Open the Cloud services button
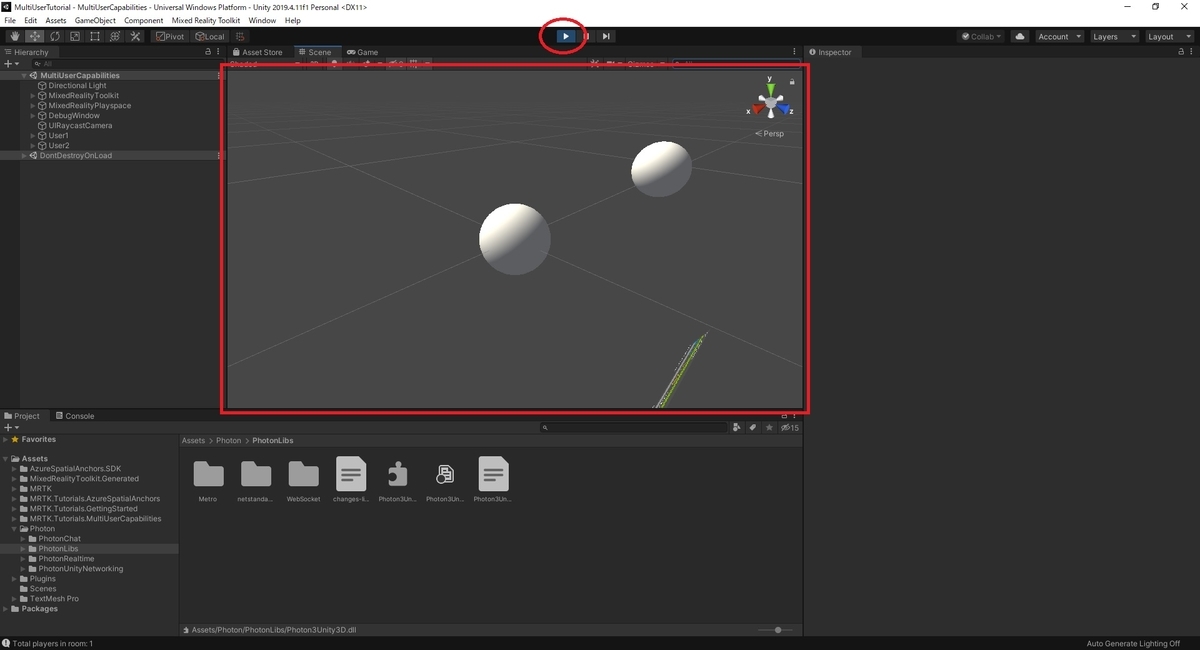This screenshot has height=650, width=1200. click(x=1020, y=37)
